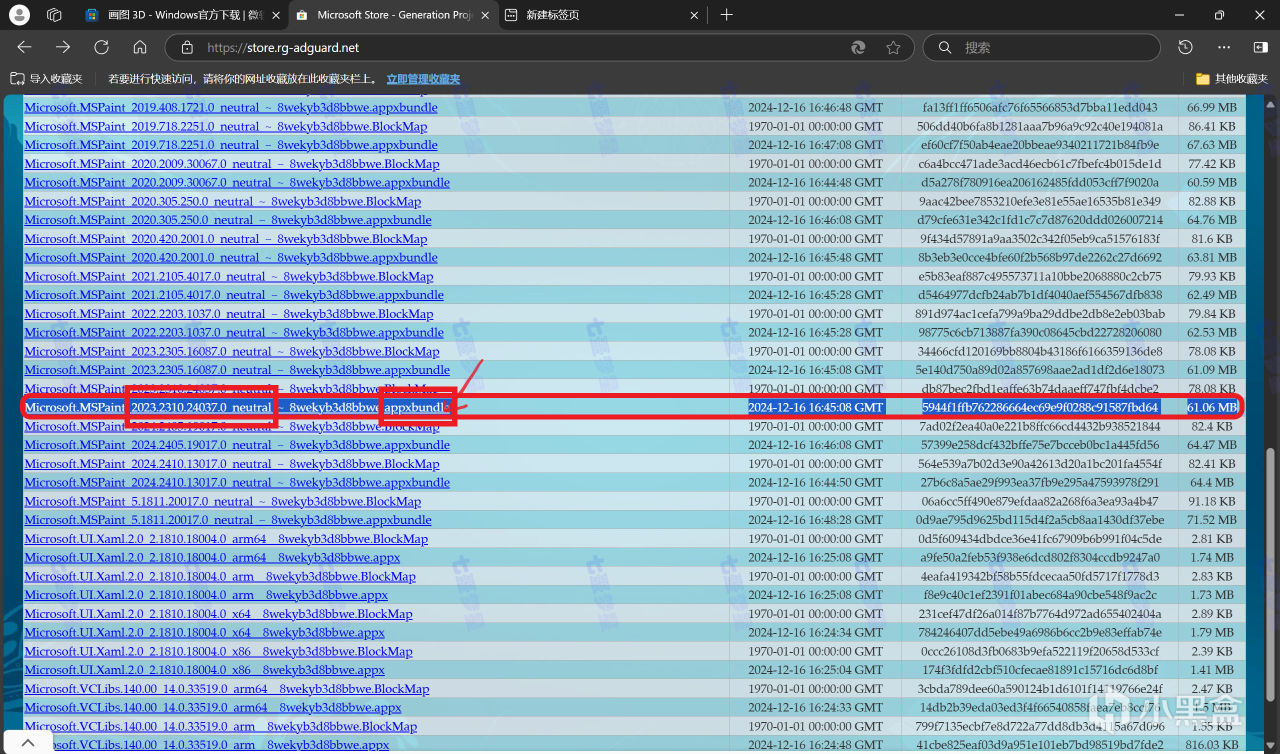Image resolution: width=1280 pixels, height=754 pixels.
Task: Open MSPaint 2021.2105.4017.0 BlockMap link
Action: pos(229,277)
